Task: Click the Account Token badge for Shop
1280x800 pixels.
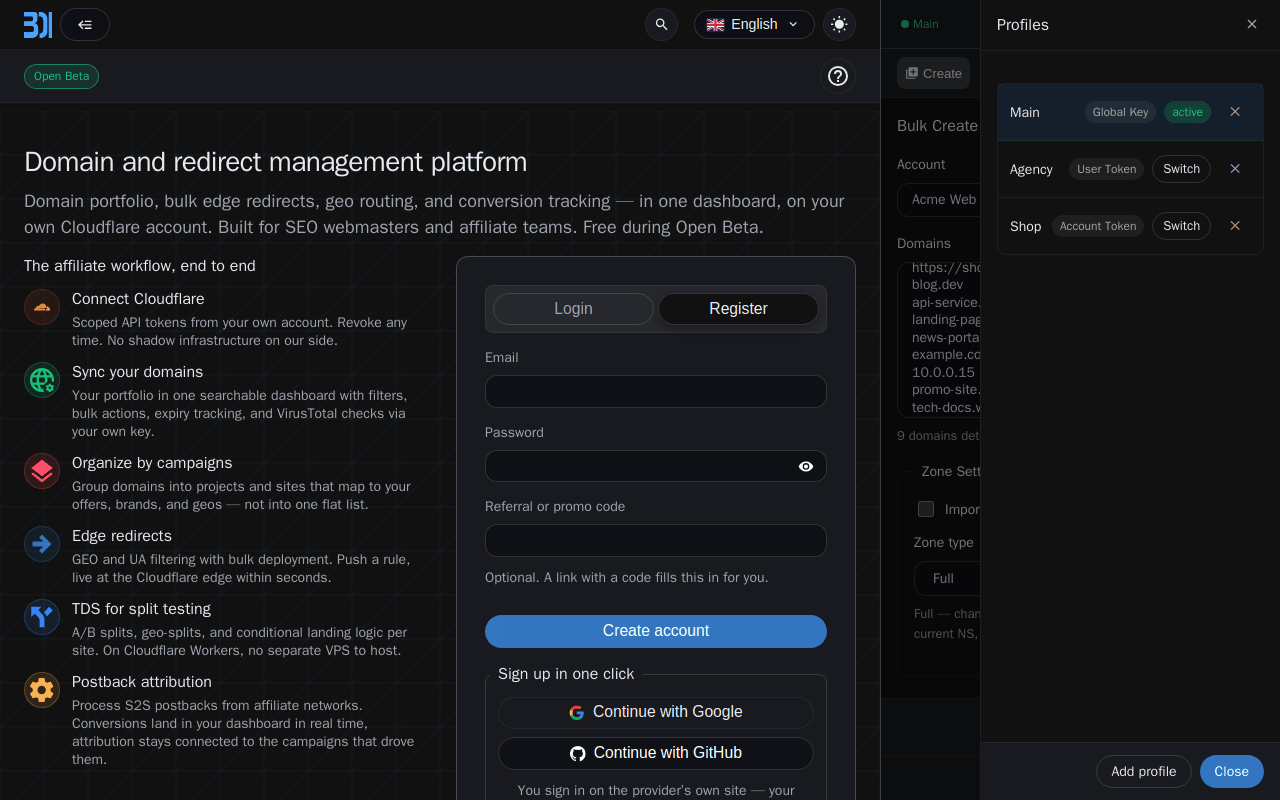Action: pos(1098,226)
